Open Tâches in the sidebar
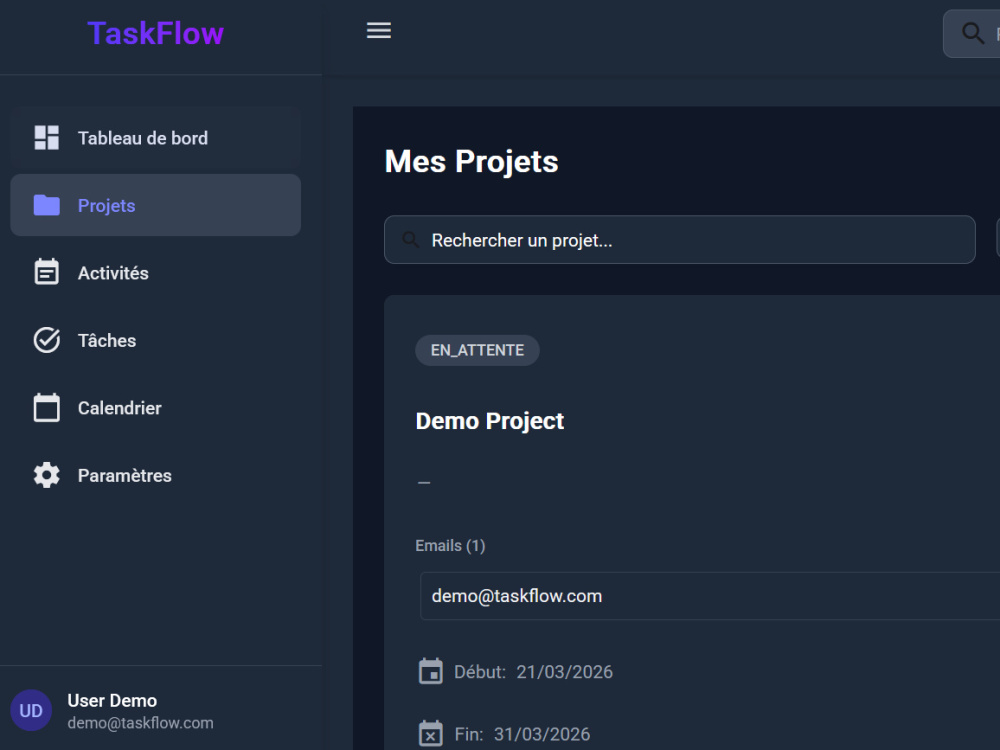 pos(156,341)
